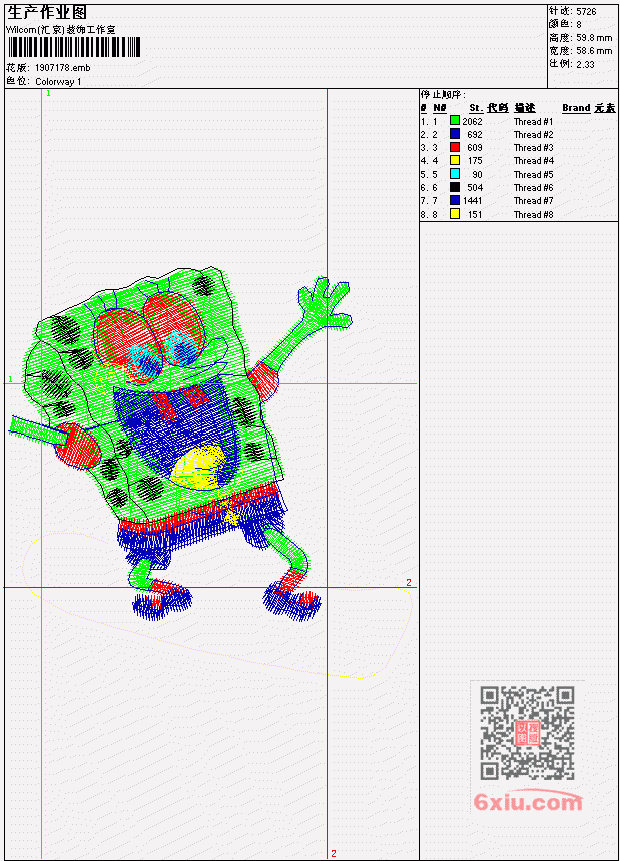The image size is (620, 861).
Task: Click the 'Brand' column header
Action: click(576, 108)
